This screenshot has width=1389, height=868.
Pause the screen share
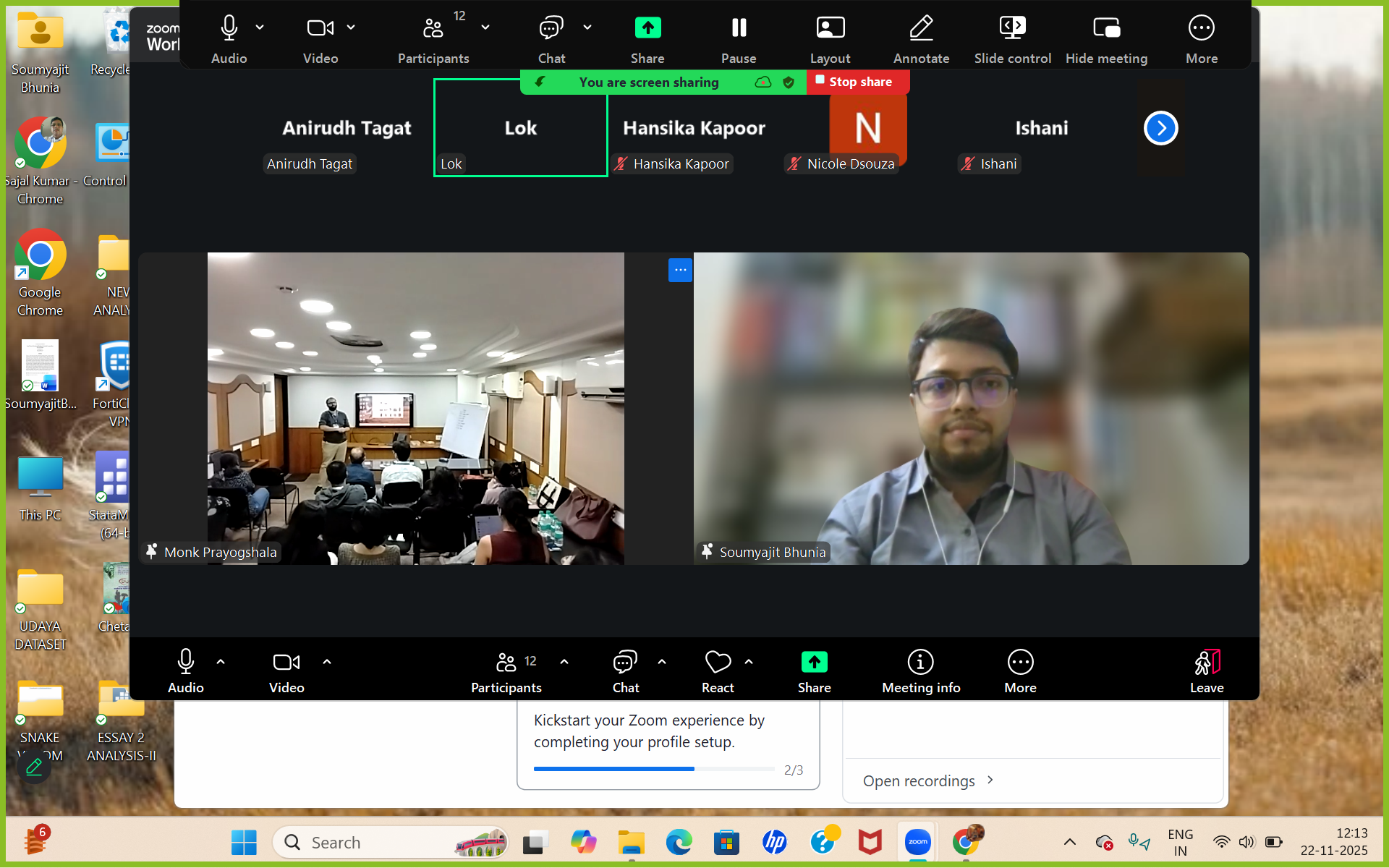pyautogui.click(x=739, y=29)
